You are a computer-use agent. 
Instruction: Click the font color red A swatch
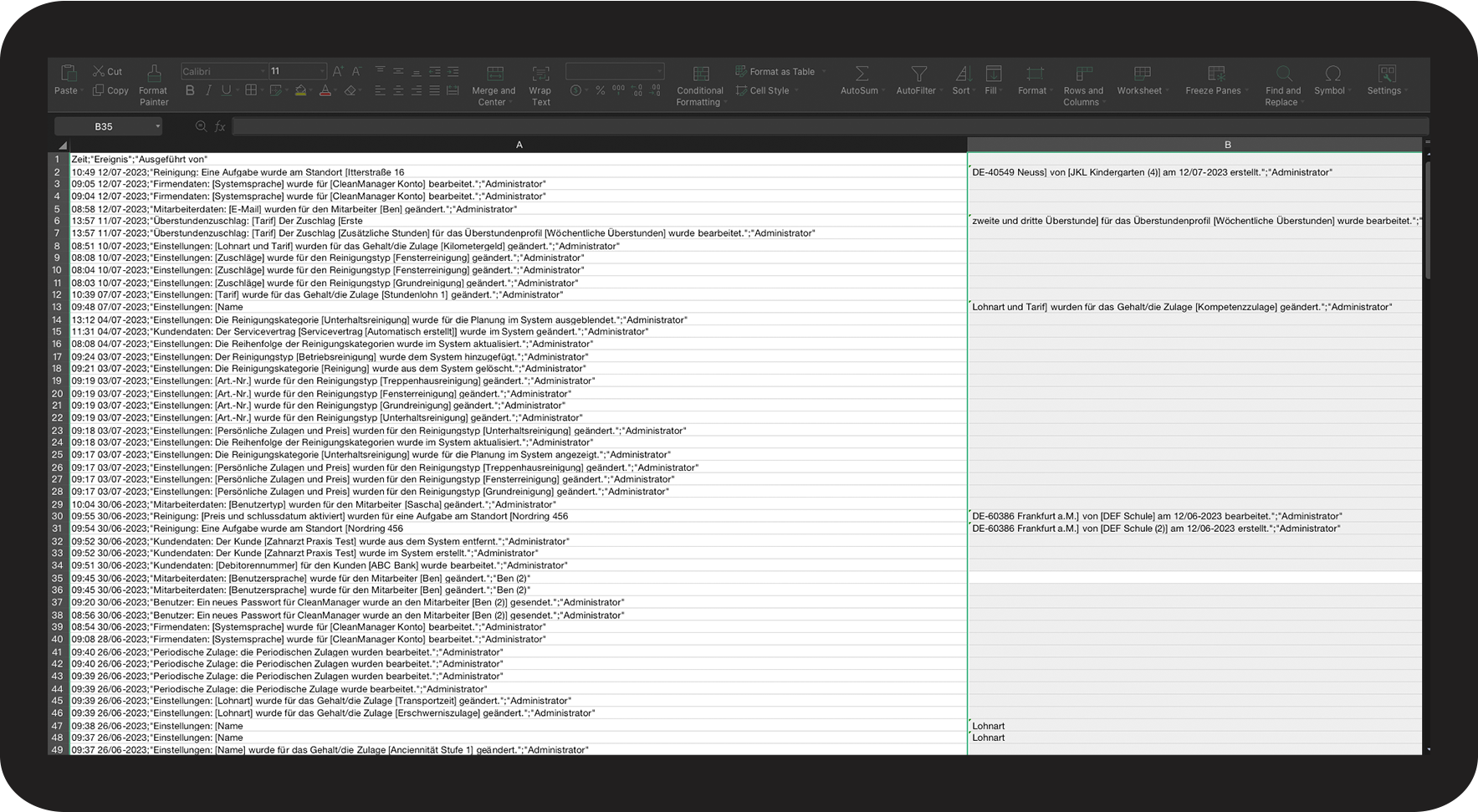coord(325,90)
